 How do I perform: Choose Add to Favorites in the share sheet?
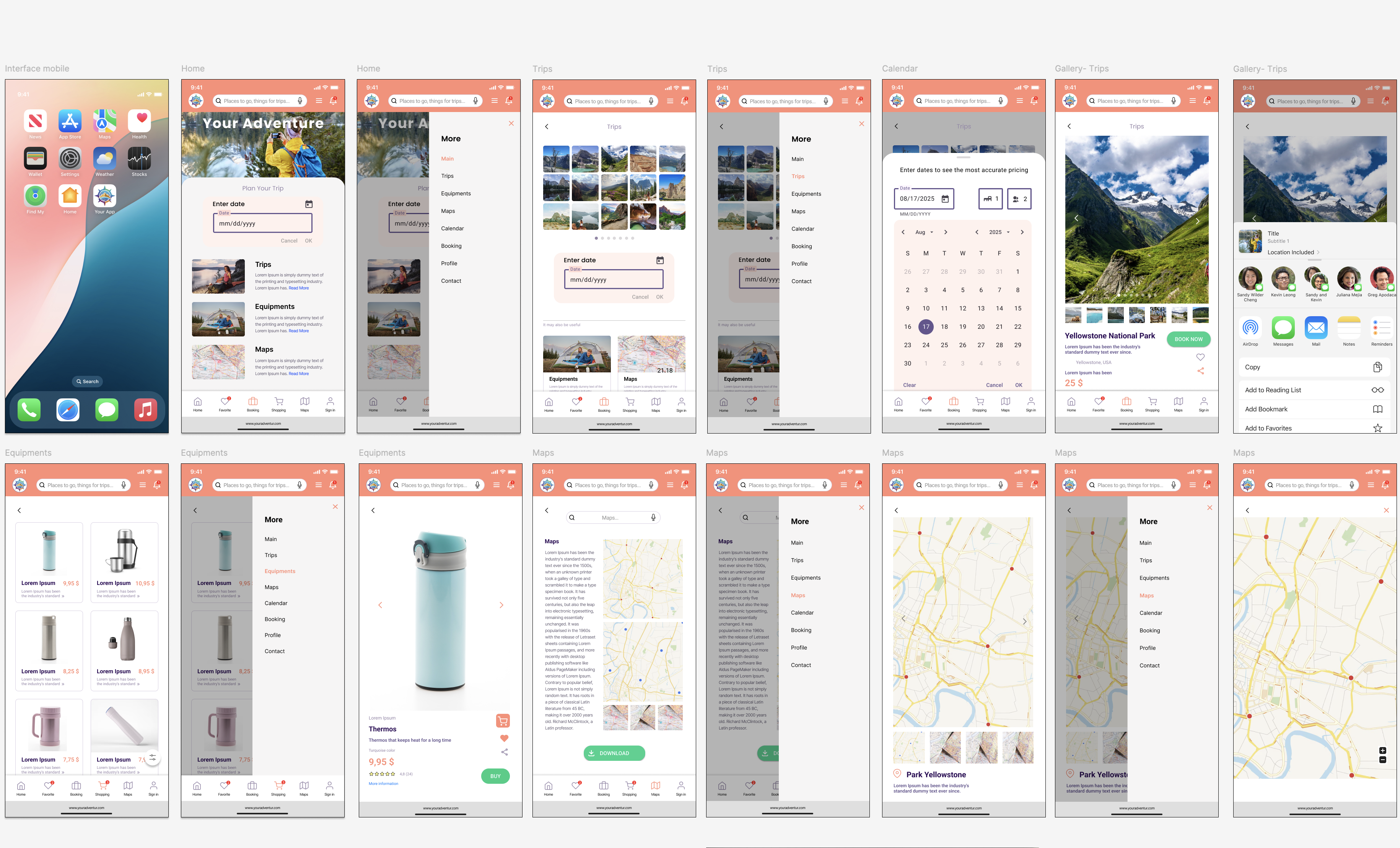1314,428
